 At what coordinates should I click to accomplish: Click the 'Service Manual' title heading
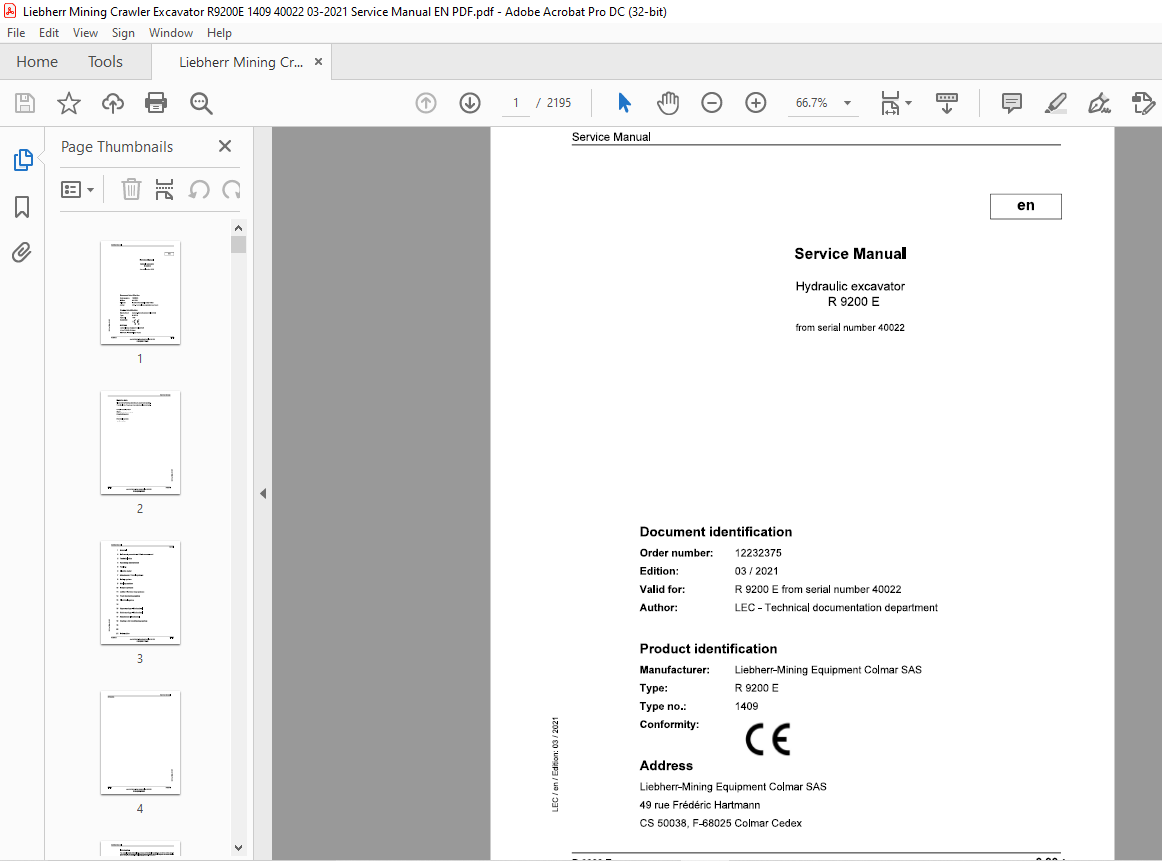[x=850, y=253]
